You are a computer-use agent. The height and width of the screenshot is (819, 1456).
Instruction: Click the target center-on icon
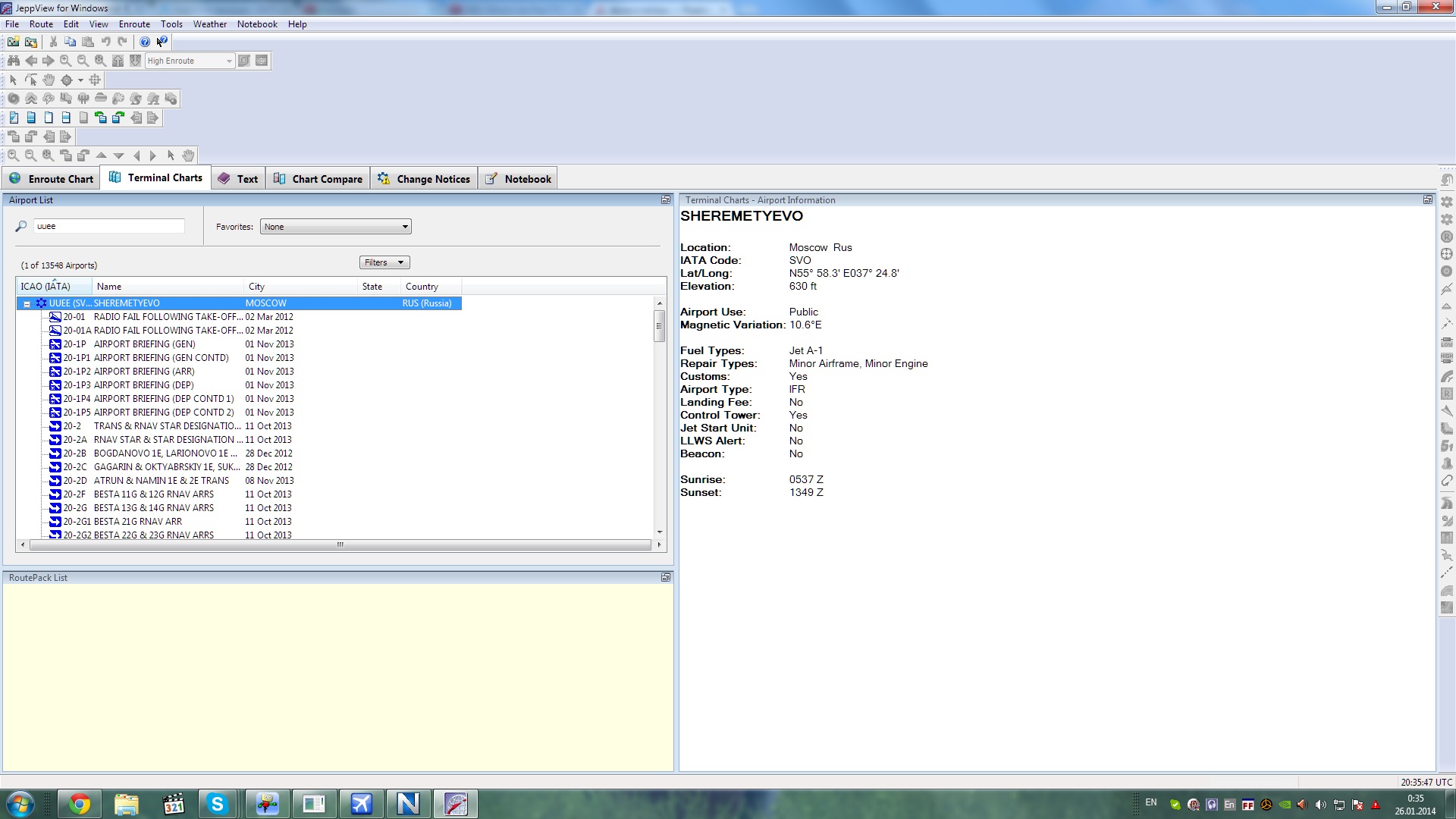coord(67,80)
